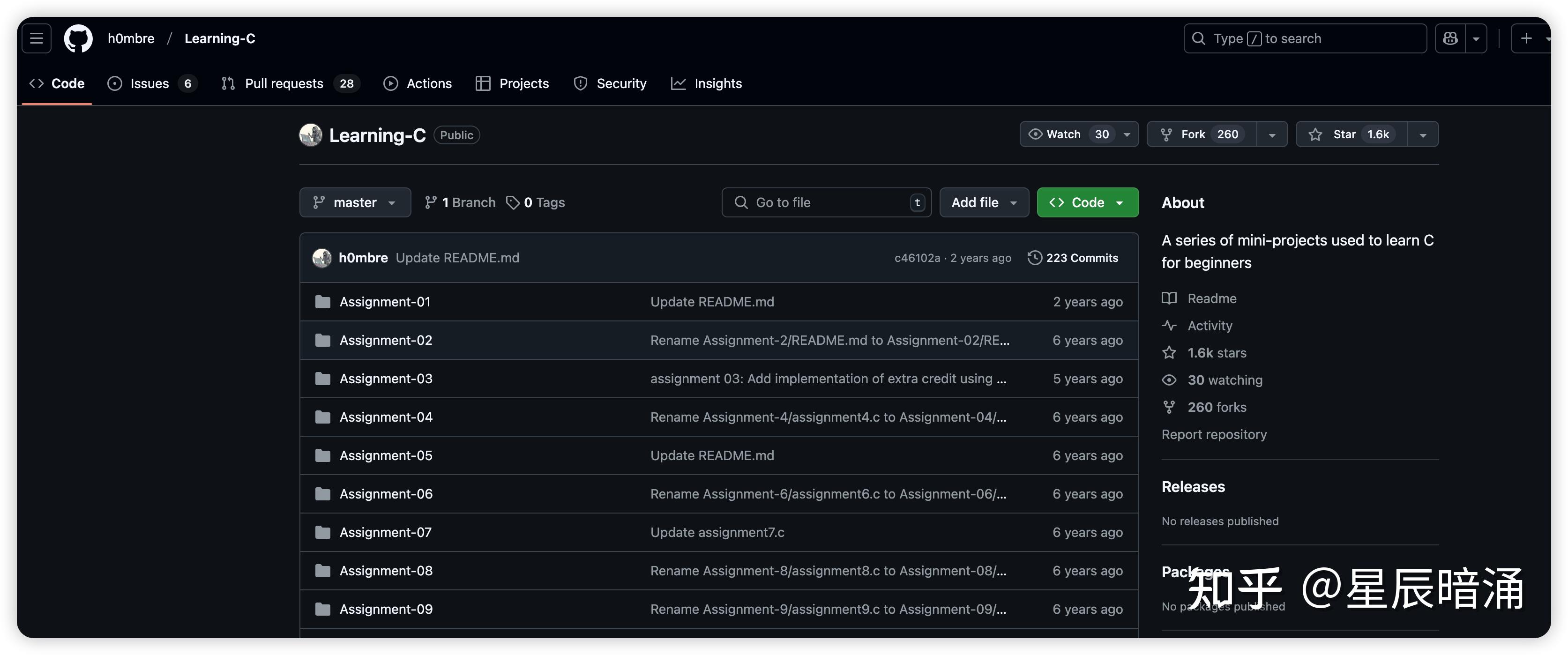The image size is (1568, 655).
Task: Open the Update README.md latest commit message
Action: tap(458, 258)
